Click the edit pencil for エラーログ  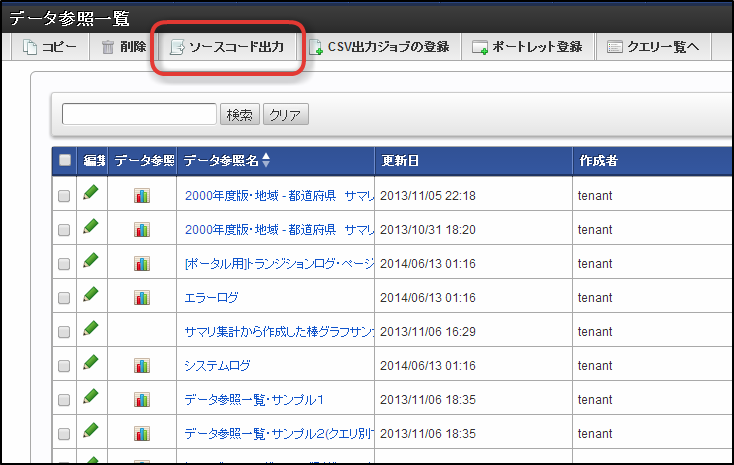click(91, 295)
